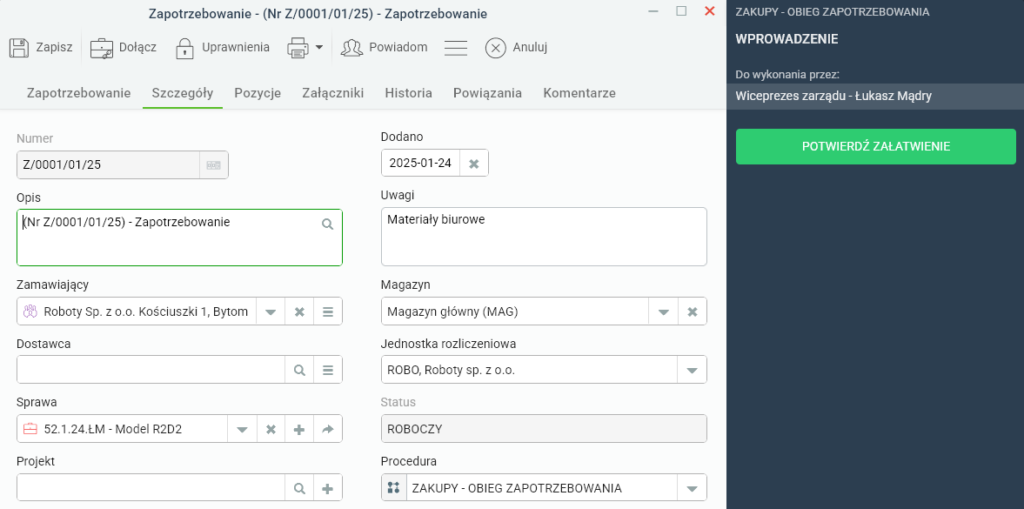Expand the Magazyn dropdown arrow
This screenshot has height=509, width=1024.
664,312
